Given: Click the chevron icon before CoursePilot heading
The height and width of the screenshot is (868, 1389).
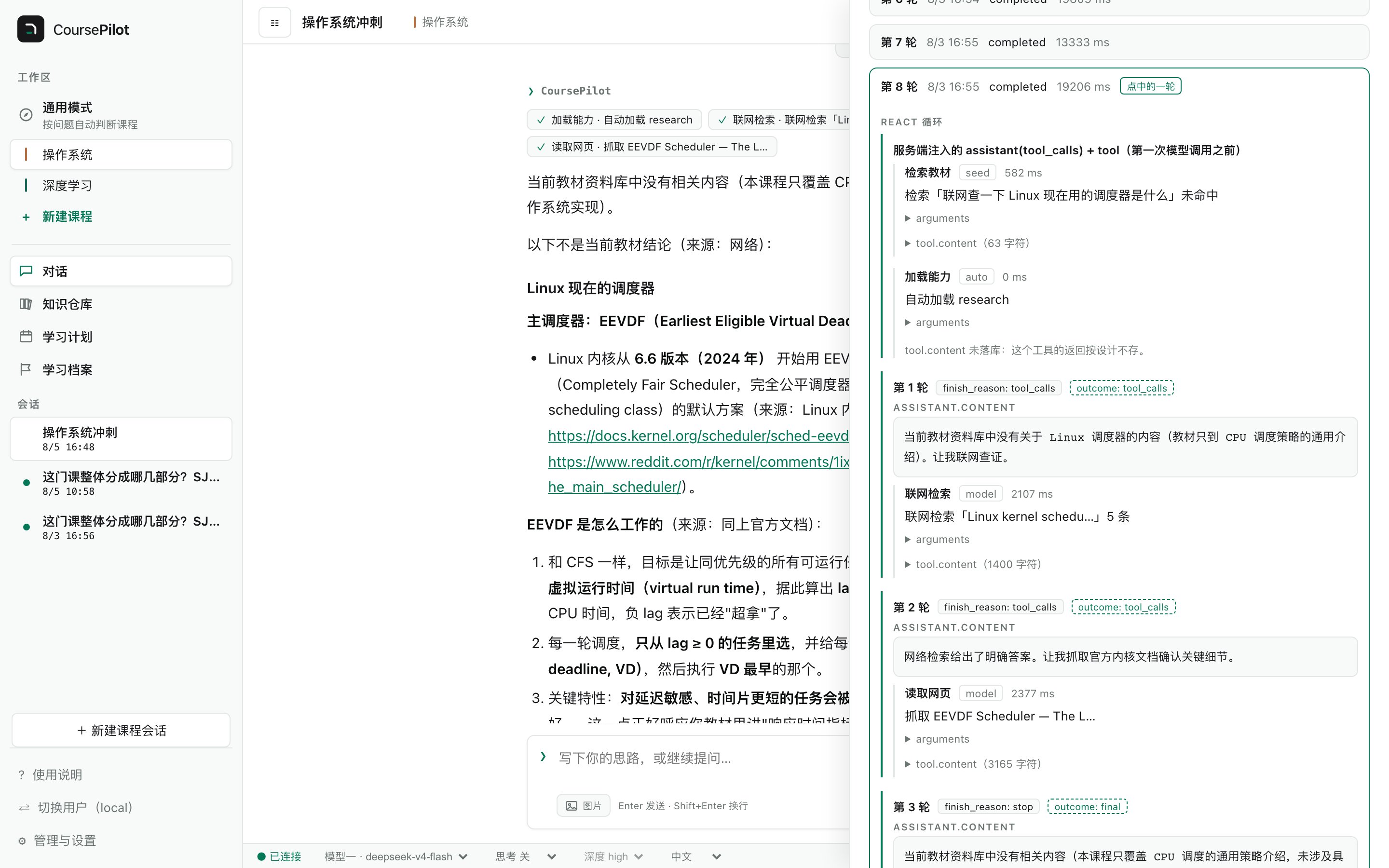Looking at the screenshot, I should [531, 91].
